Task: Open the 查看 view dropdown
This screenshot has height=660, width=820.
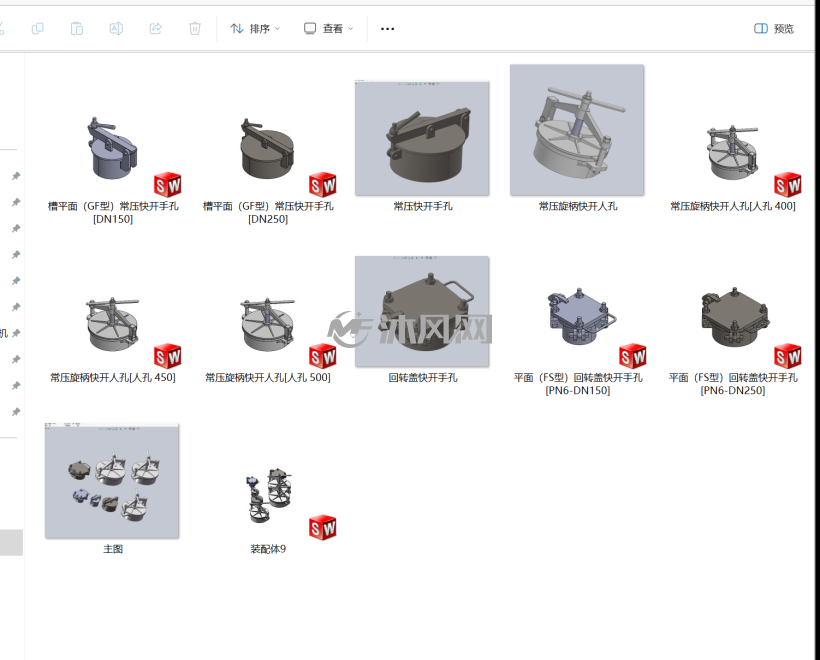Action: click(328, 28)
